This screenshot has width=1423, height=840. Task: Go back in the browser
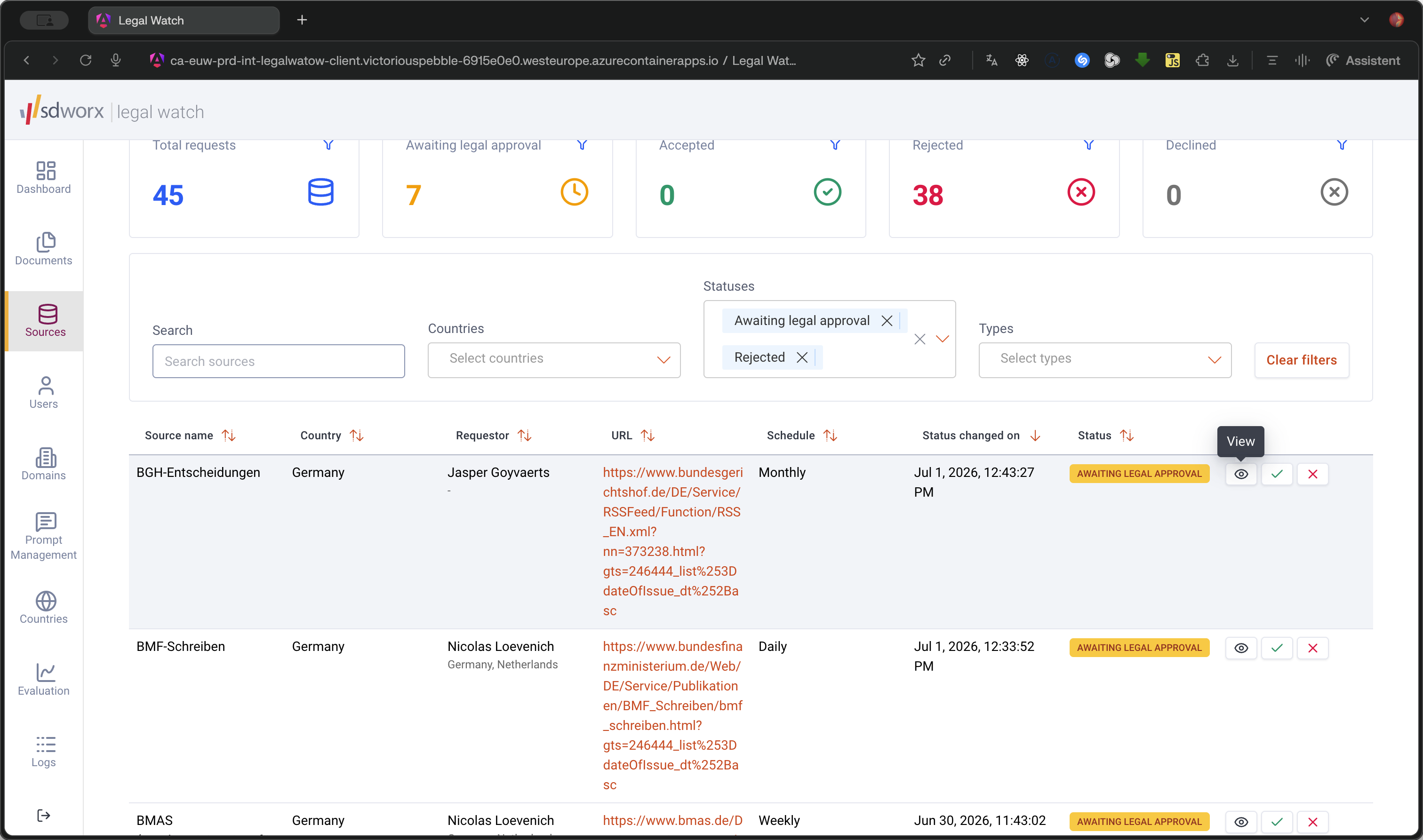(x=26, y=60)
